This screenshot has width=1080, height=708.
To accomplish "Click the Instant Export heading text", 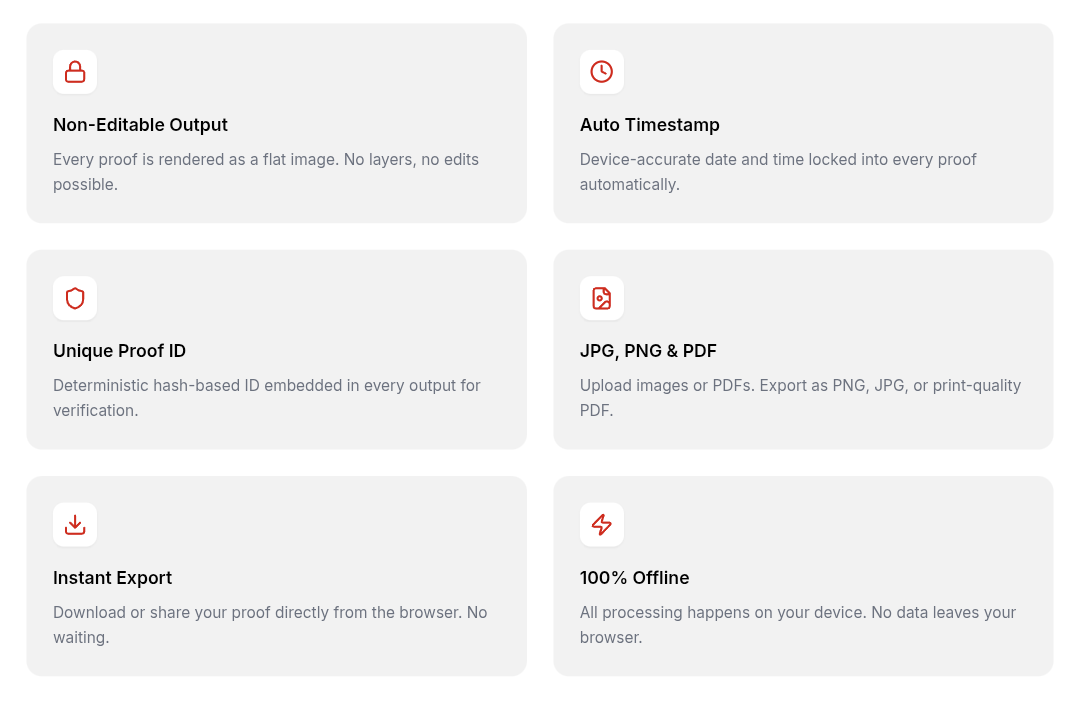I will [112, 578].
